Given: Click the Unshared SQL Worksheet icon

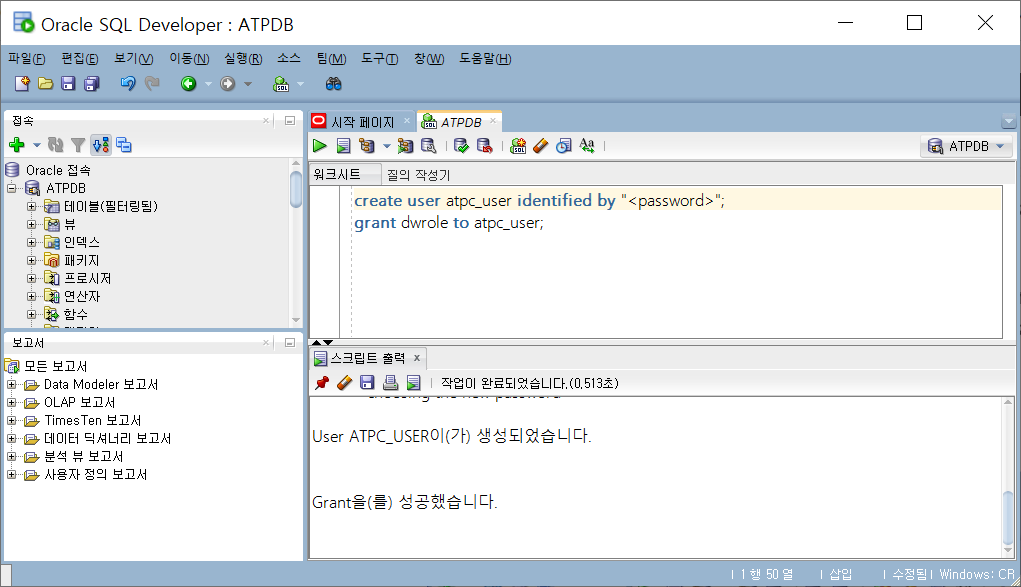Looking at the screenshot, I should [x=518, y=146].
